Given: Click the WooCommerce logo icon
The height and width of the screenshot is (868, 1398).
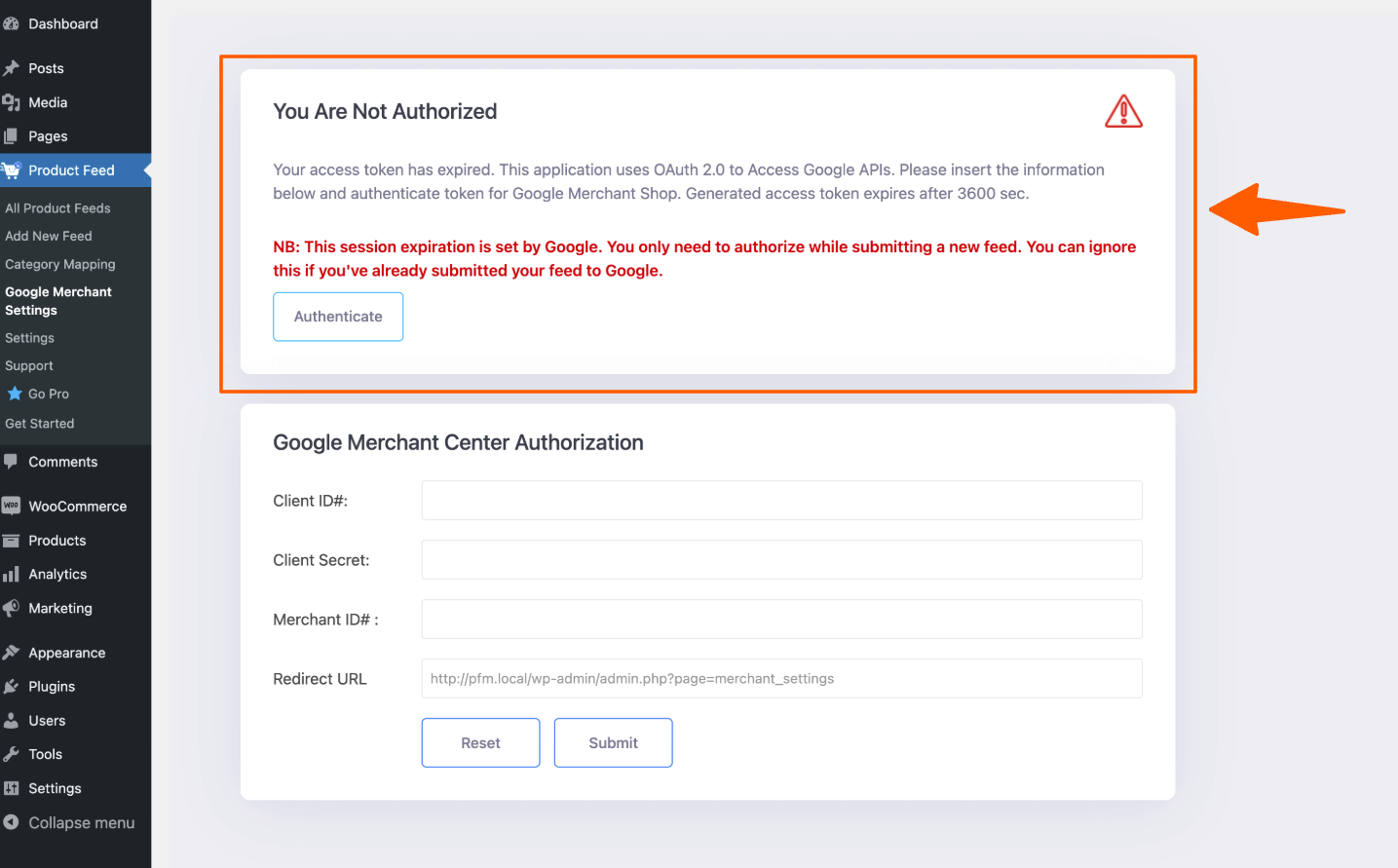Looking at the screenshot, I should pyautogui.click(x=11, y=506).
